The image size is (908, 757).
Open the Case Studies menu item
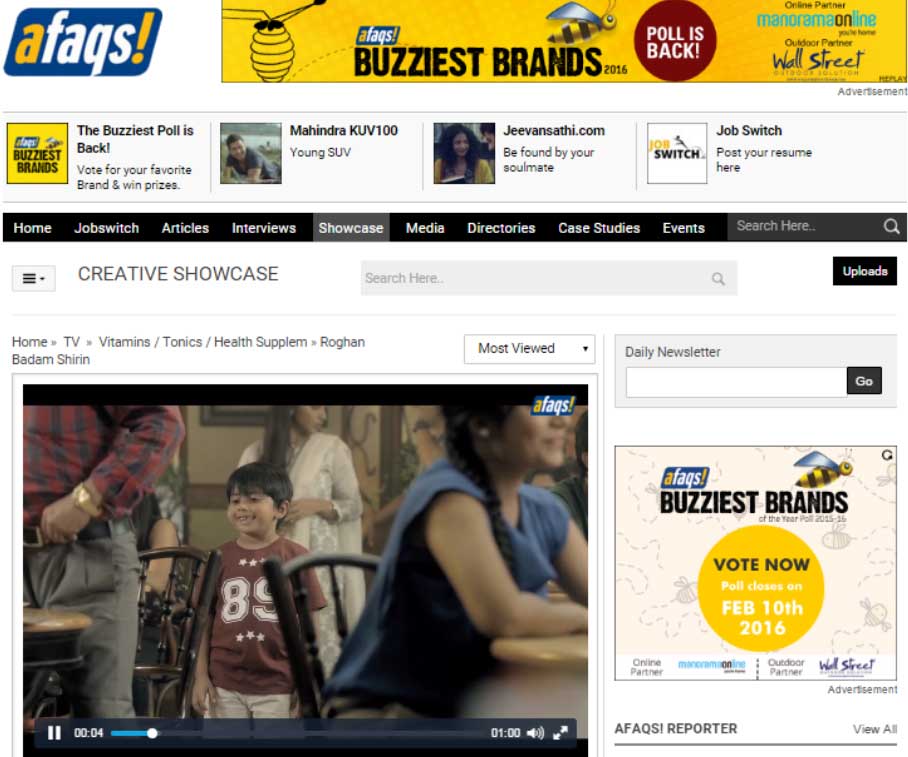coord(599,228)
